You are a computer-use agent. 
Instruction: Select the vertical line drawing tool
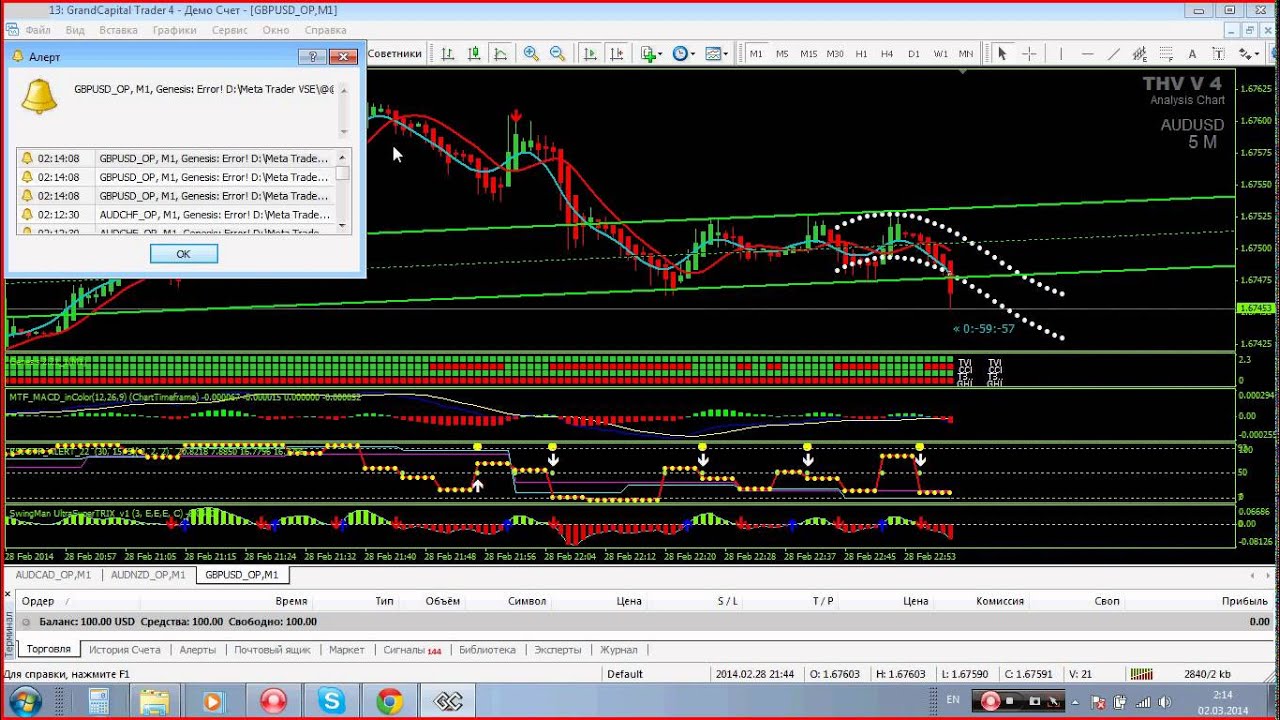click(x=1061, y=54)
